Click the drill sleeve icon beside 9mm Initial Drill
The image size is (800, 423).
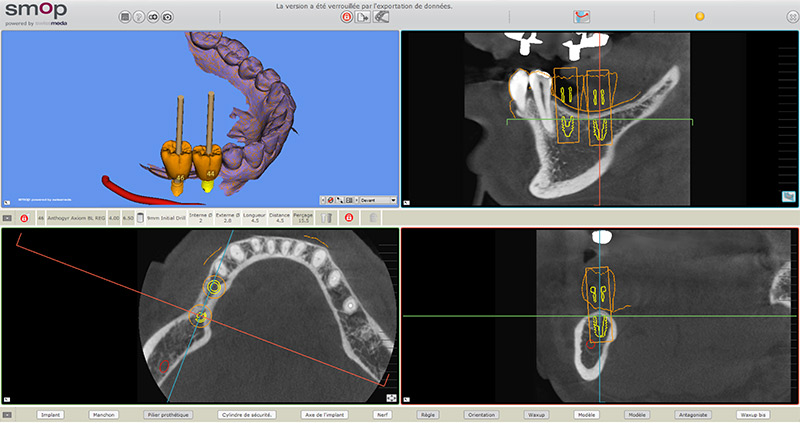(140, 216)
